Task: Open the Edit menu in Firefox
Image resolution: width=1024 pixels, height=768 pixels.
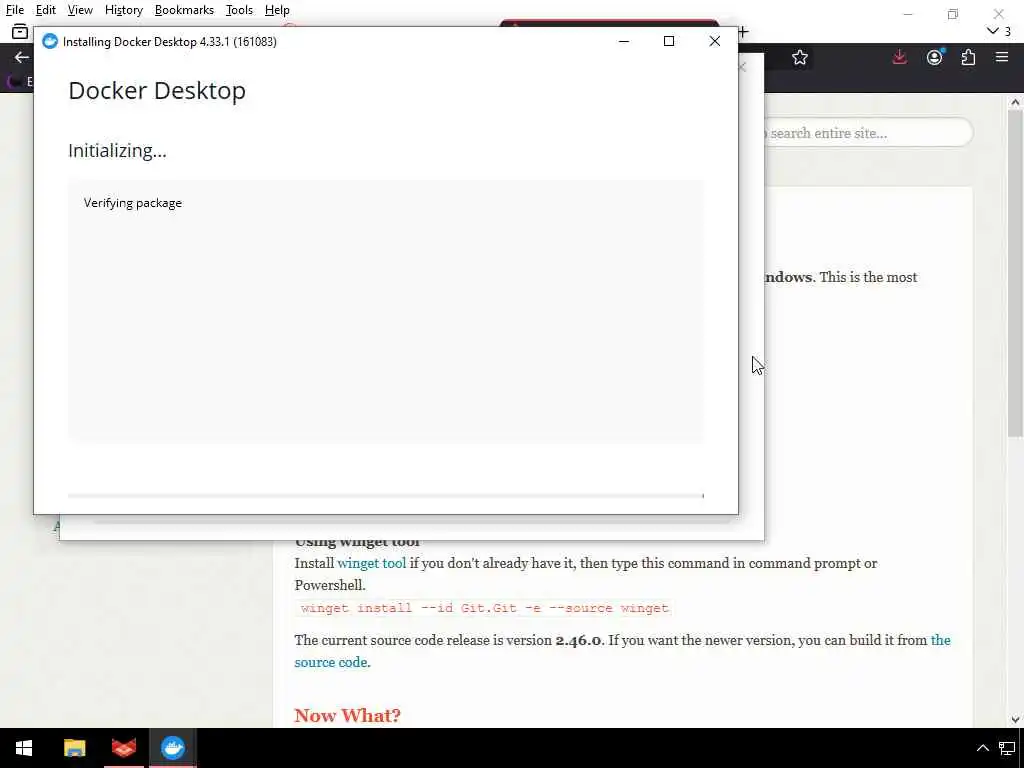Action: [x=46, y=10]
